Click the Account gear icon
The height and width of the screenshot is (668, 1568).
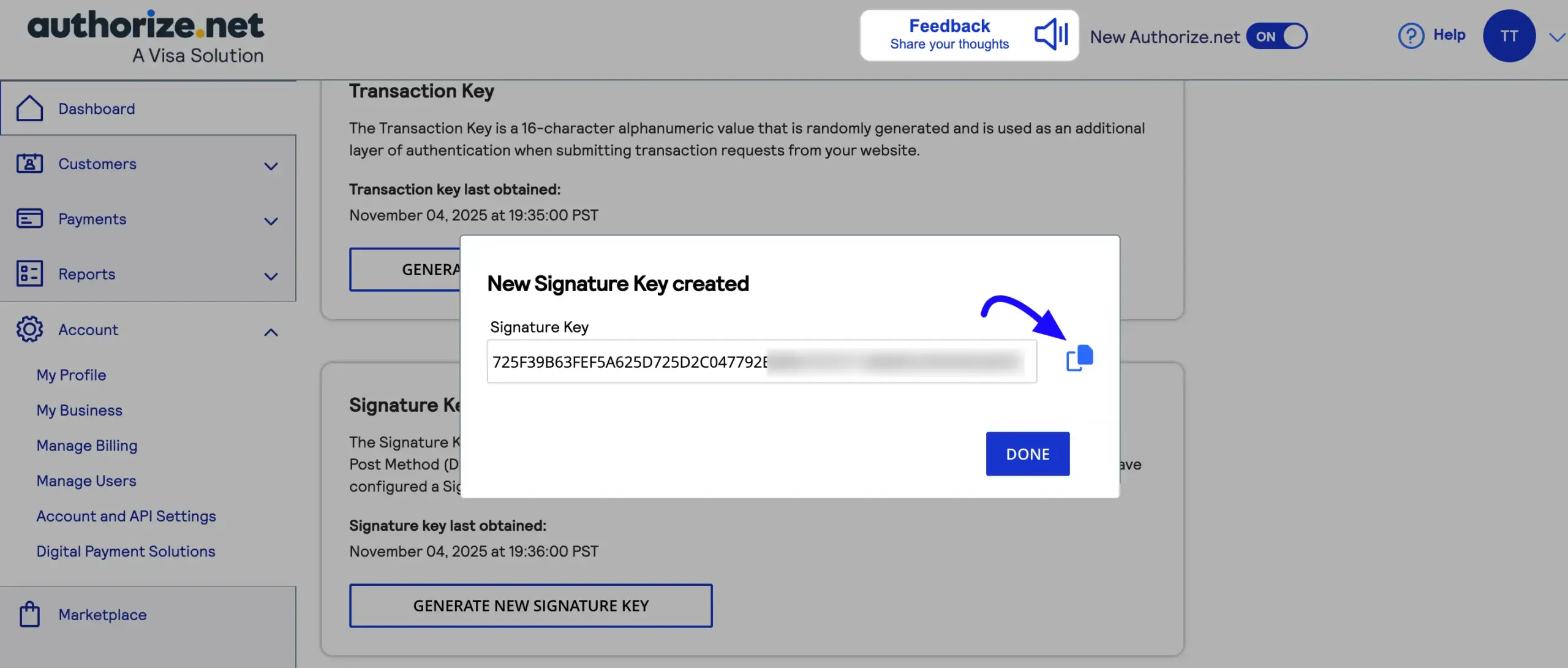pos(29,329)
